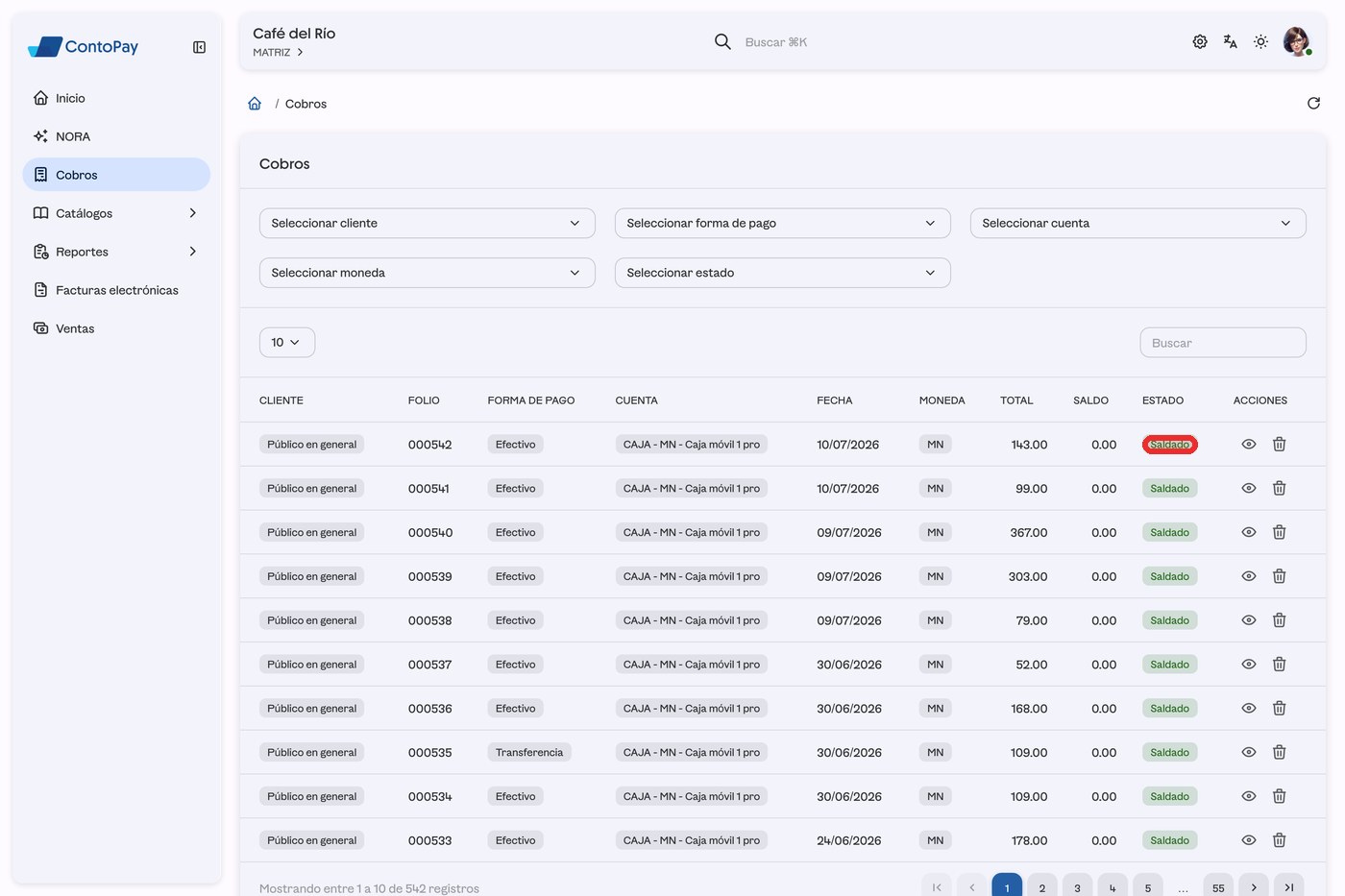Go to home via breadcrumb house icon
Image resolution: width=1345 pixels, height=896 pixels.
click(255, 104)
